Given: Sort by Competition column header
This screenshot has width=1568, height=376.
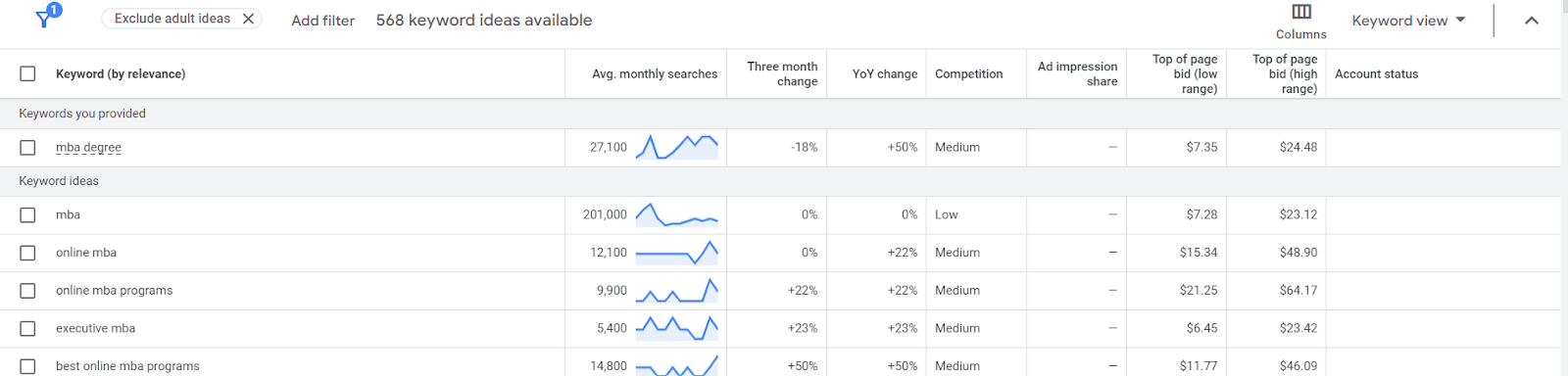Looking at the screenshot, I should [968, 73].
